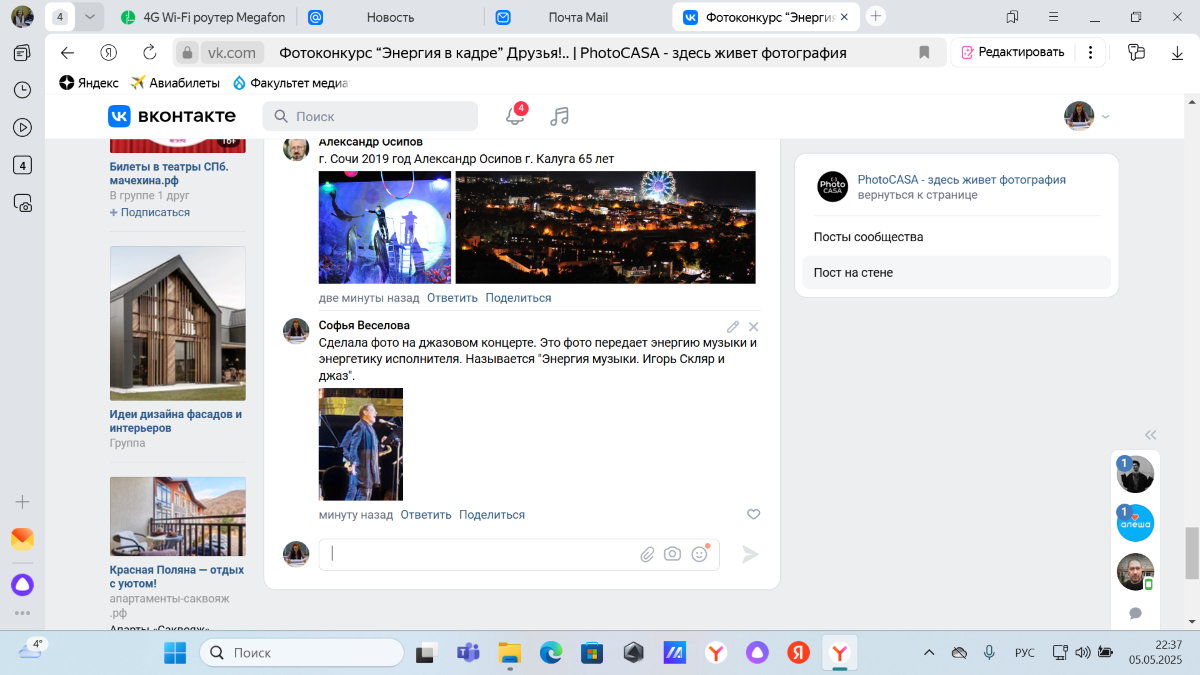This screenshot has width=1200, height=675.
Task: Open Красная Поляна ad title
Action: (x=177, y=576)
